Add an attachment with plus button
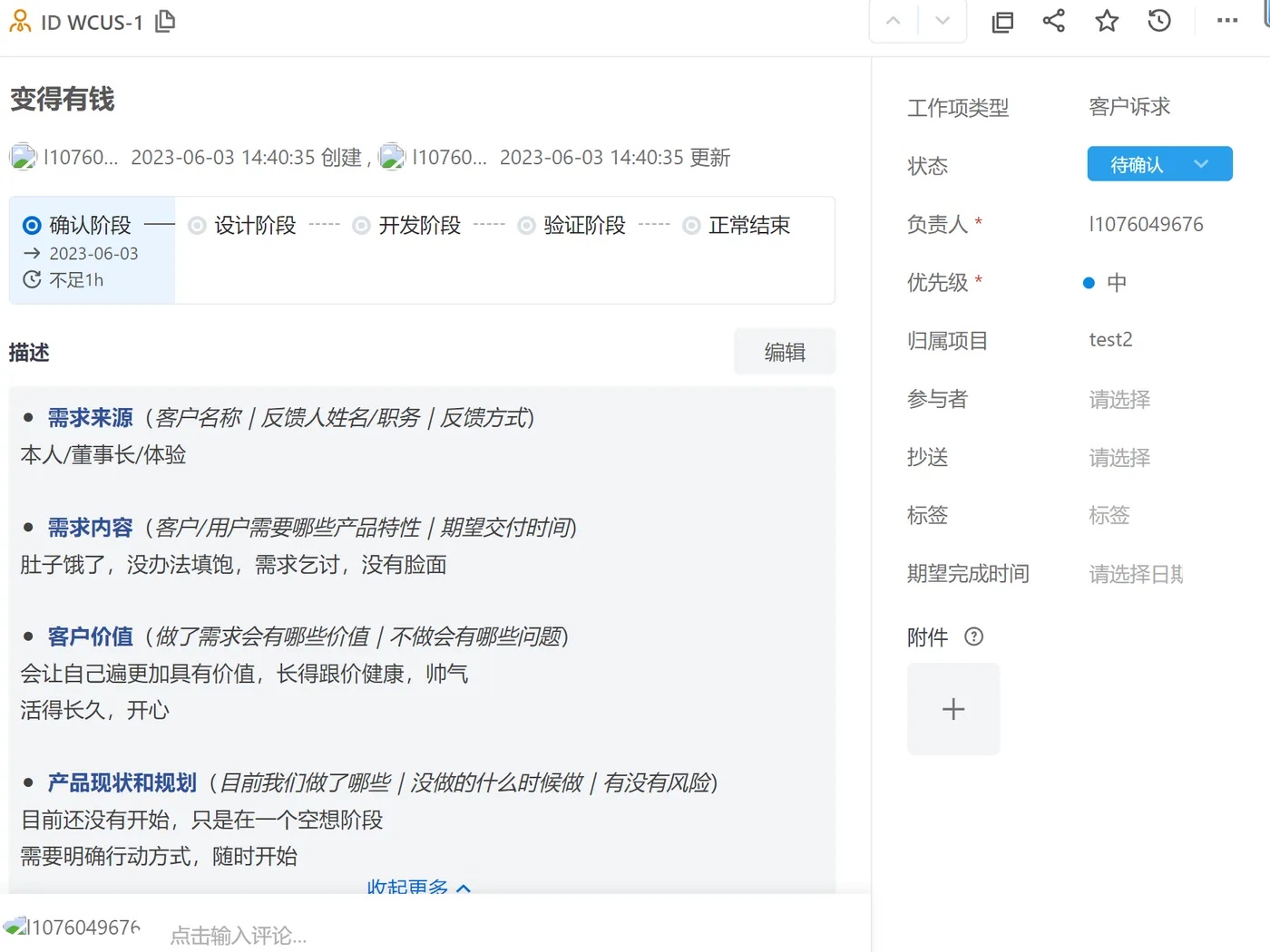This screenshot has height=952, width=1270. coord(953,709)
